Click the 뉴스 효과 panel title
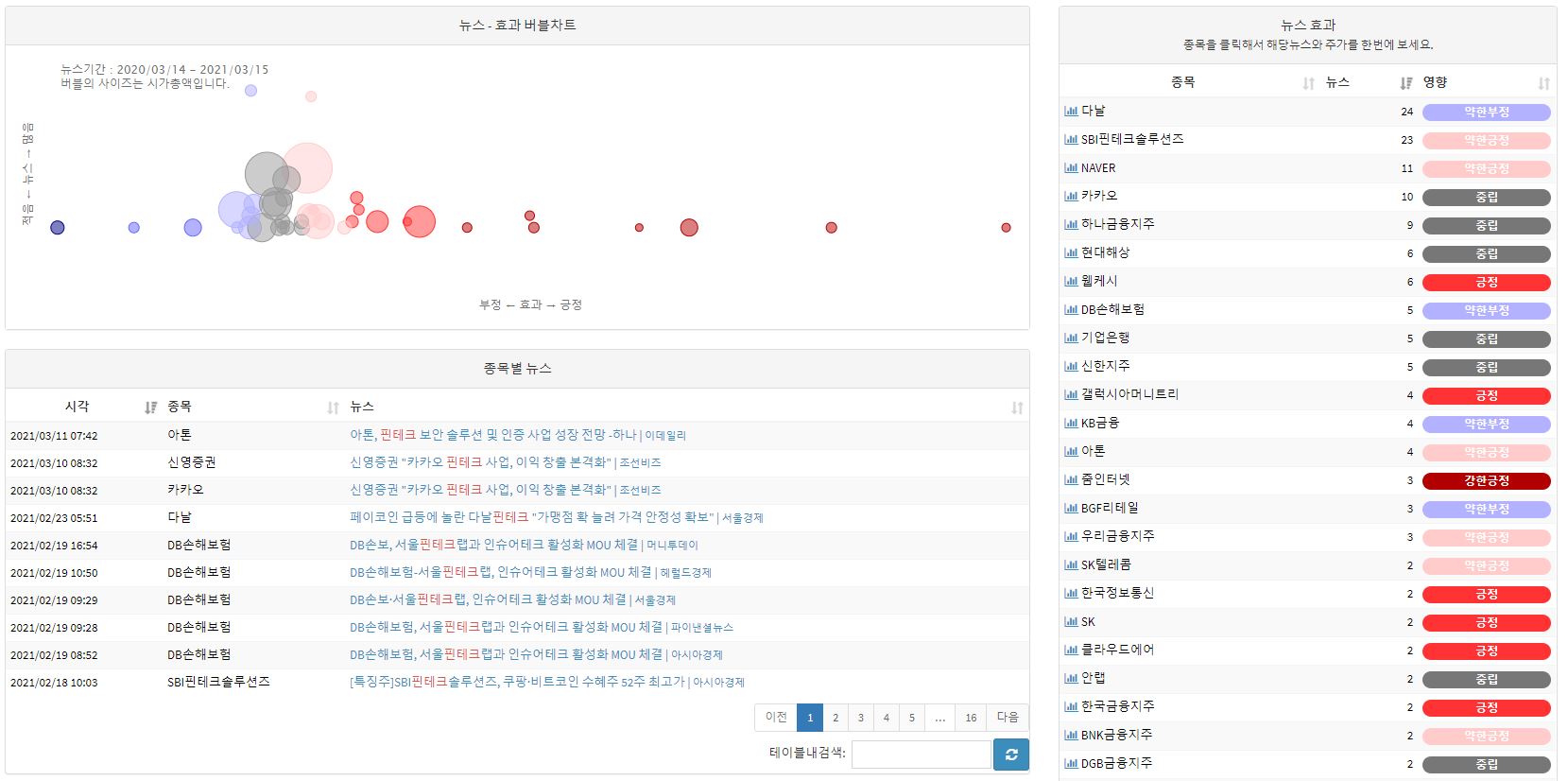 (x=1308, y=25)
